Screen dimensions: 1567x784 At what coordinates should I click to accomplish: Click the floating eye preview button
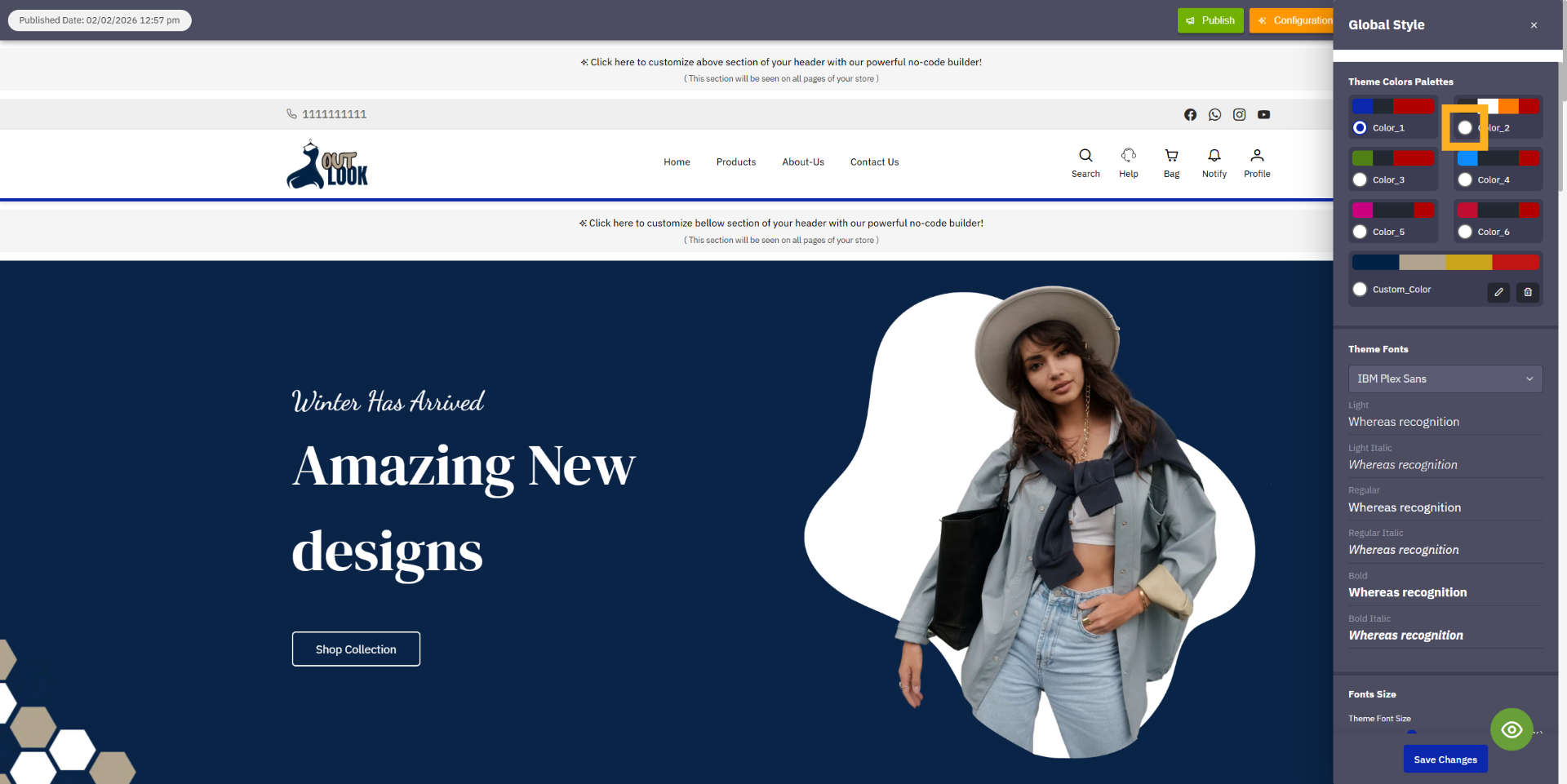point(1512,729)
